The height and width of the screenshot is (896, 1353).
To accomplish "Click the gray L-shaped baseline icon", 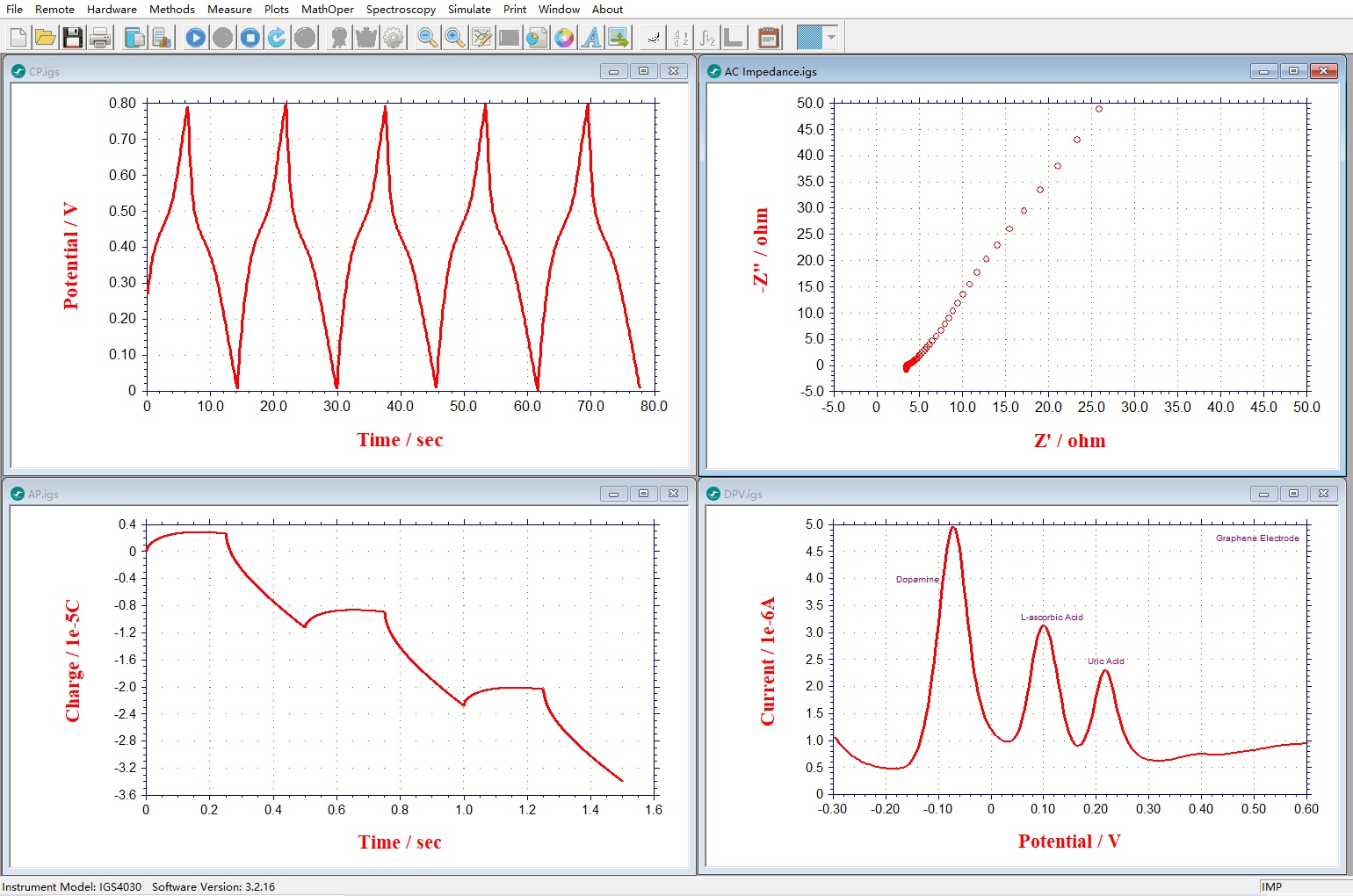I will point(734,38).
